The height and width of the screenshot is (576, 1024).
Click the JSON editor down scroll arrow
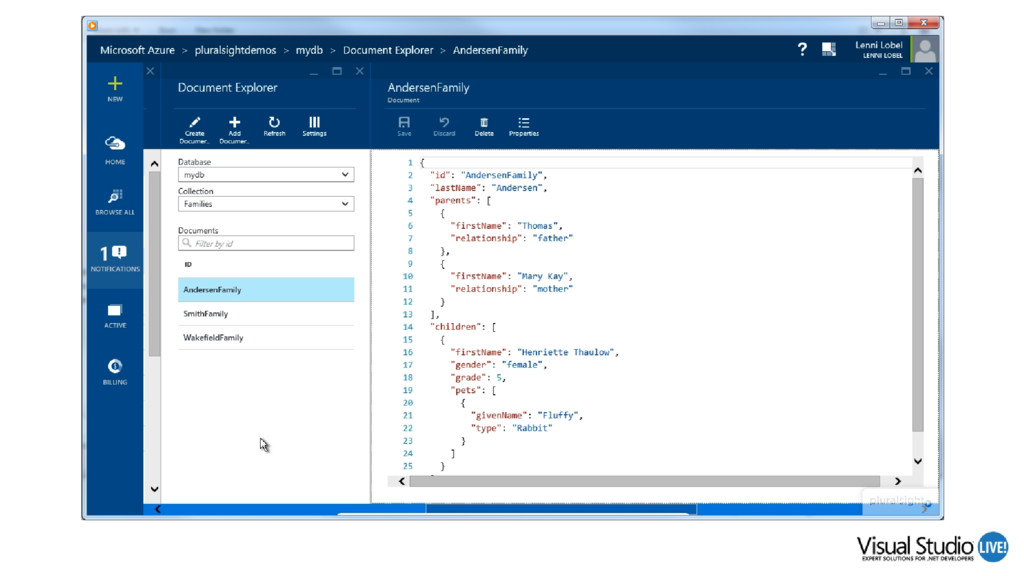pos(918,461)
